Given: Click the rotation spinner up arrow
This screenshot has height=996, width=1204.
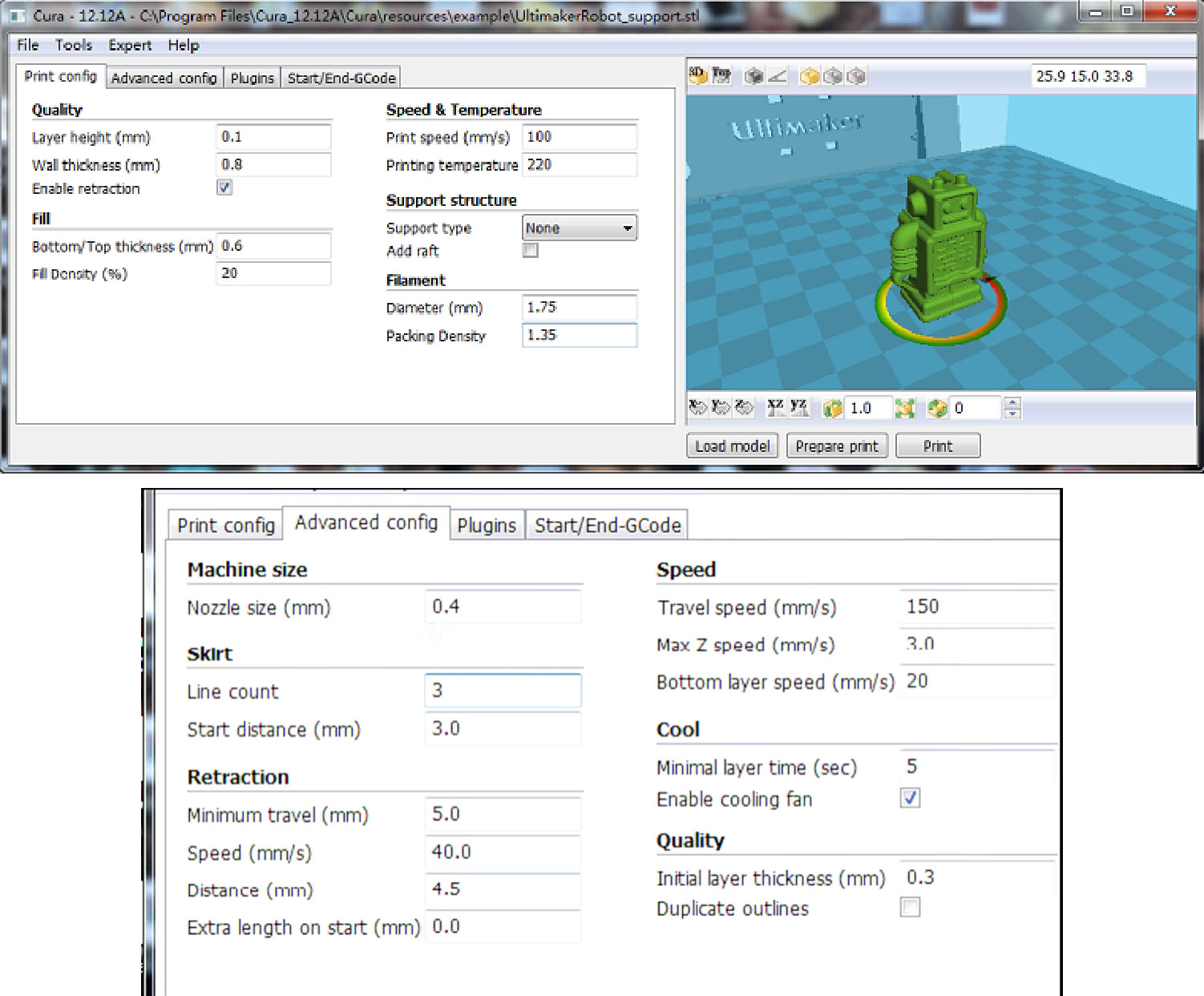Looking at the screenshot, I should coord(1012,402).
